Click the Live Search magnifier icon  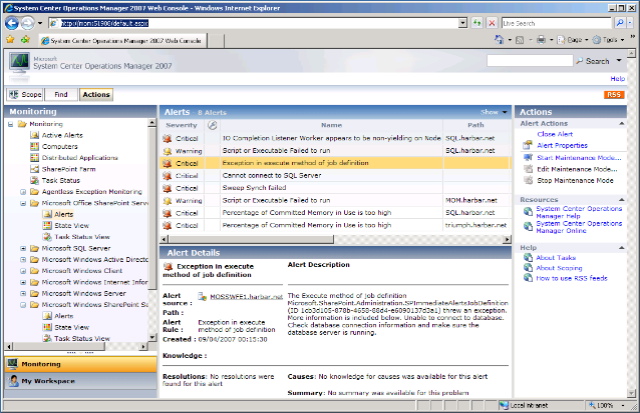(620, 23)
